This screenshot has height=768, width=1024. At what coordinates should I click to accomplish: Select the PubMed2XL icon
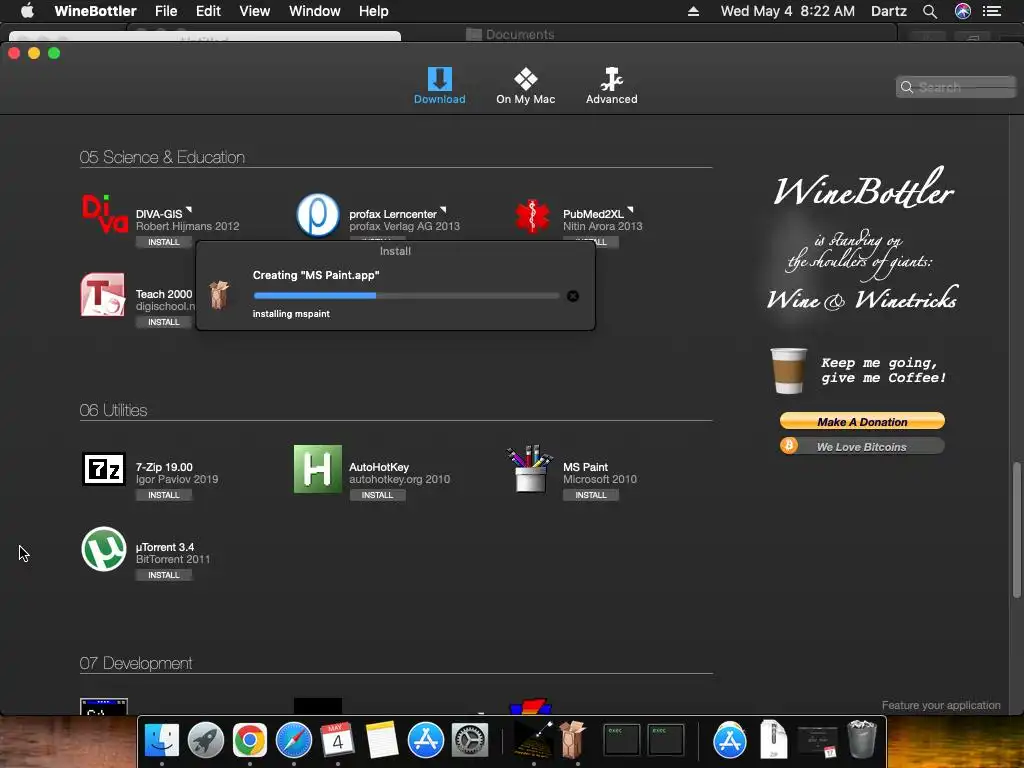pos(532,216)
